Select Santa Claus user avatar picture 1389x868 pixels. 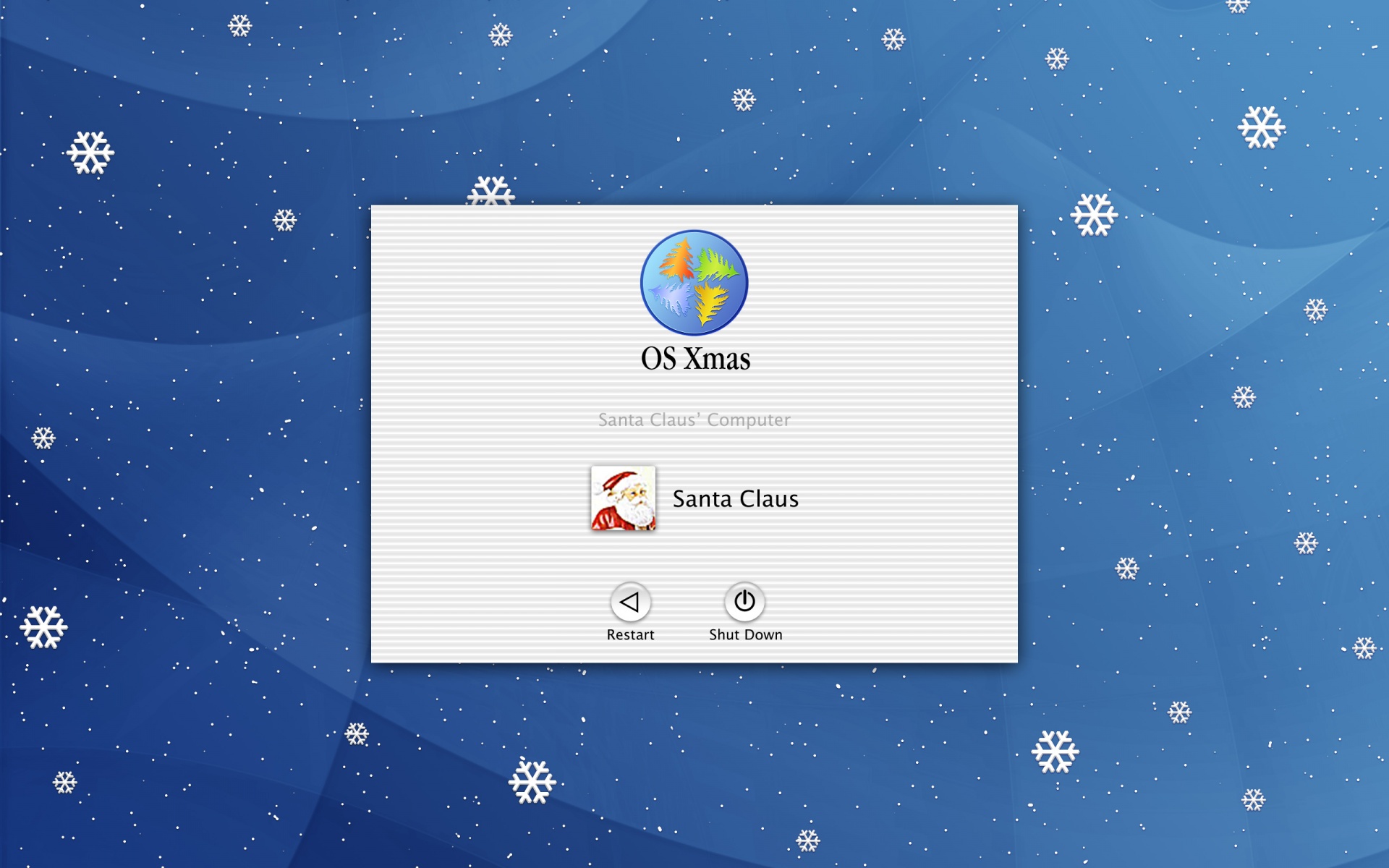pos(623,498)
